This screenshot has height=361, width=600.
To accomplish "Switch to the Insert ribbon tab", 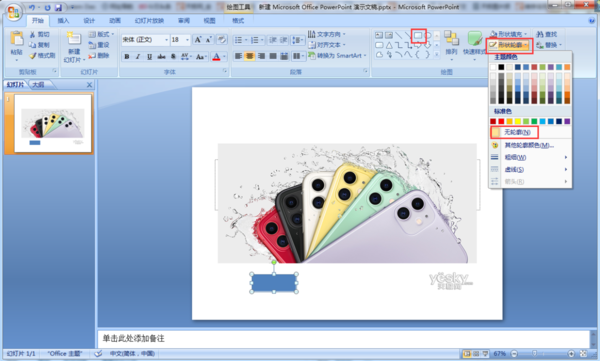I will (63, 21).
